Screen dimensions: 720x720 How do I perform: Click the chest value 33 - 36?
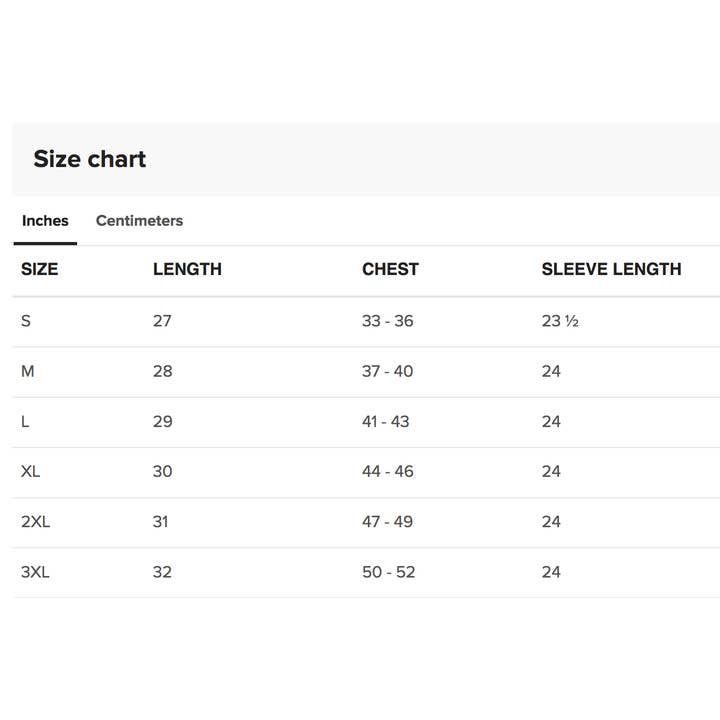(x=387, y=321)
